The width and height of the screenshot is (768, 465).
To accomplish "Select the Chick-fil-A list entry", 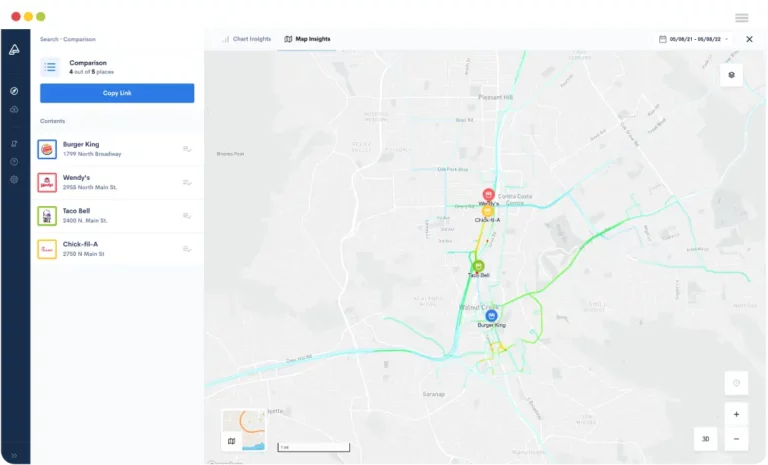I will 117,249.
